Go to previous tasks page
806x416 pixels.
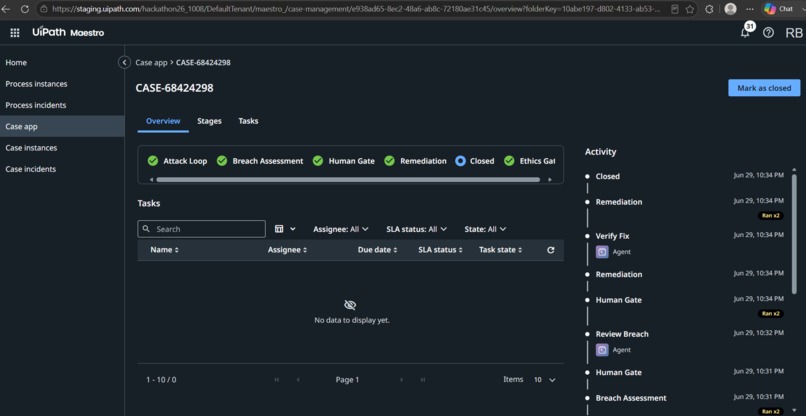(298, 379)
